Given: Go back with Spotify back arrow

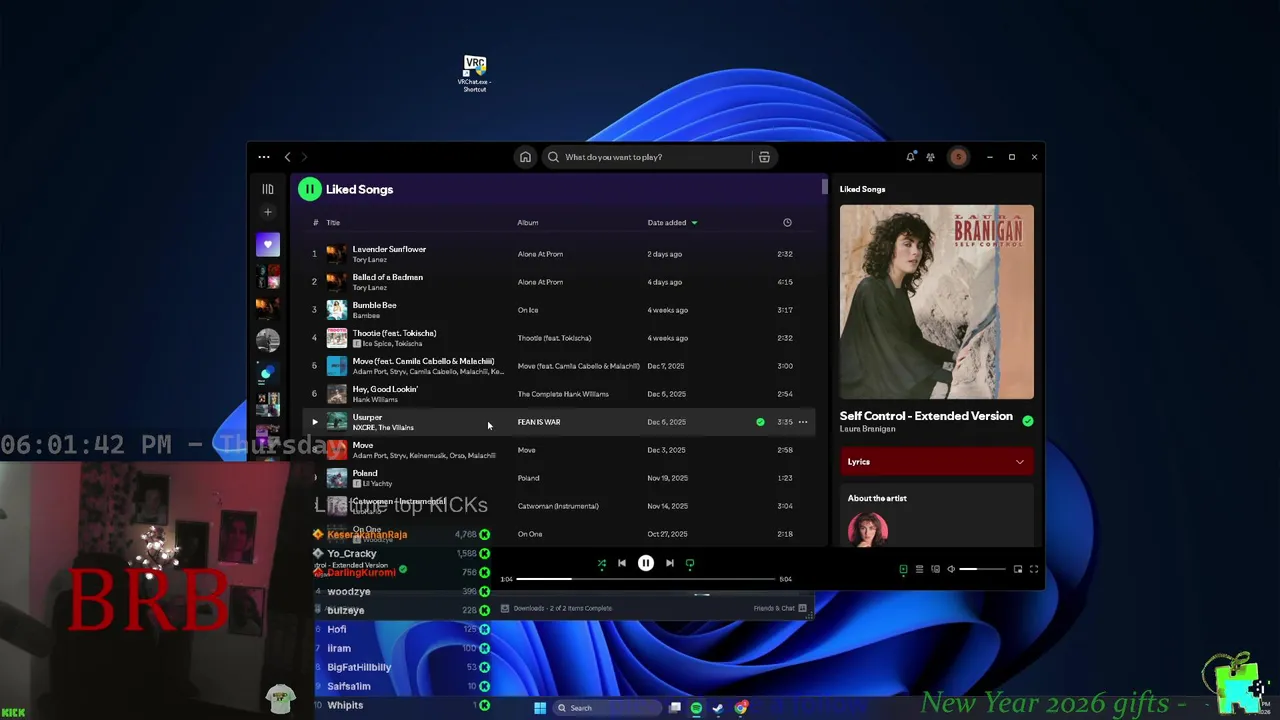Looking at the screenshot, I should [287, 157].
